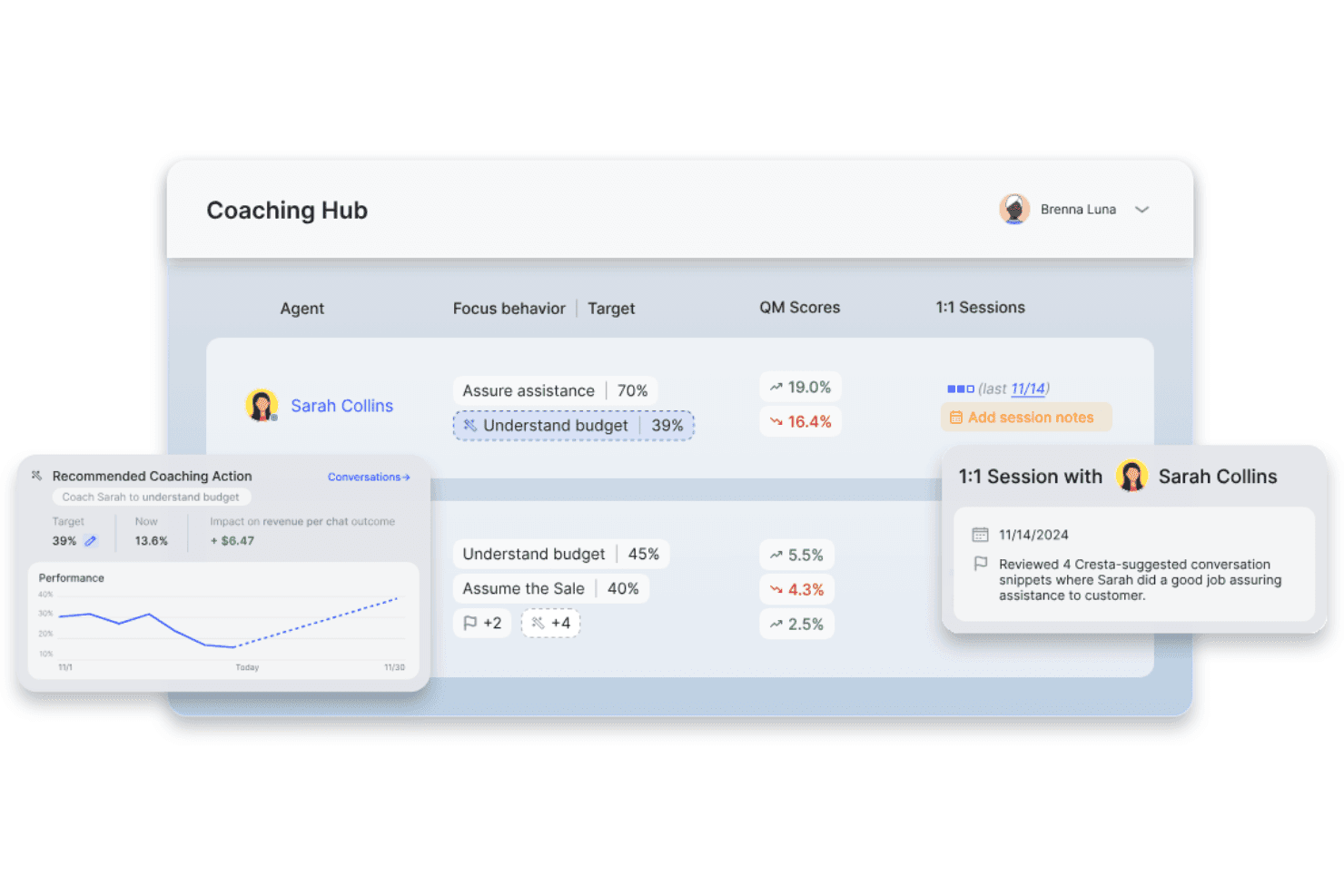Screen dimensions: 1344x896
Task: Sort by QM Scores column header
Action: [800, 308]
